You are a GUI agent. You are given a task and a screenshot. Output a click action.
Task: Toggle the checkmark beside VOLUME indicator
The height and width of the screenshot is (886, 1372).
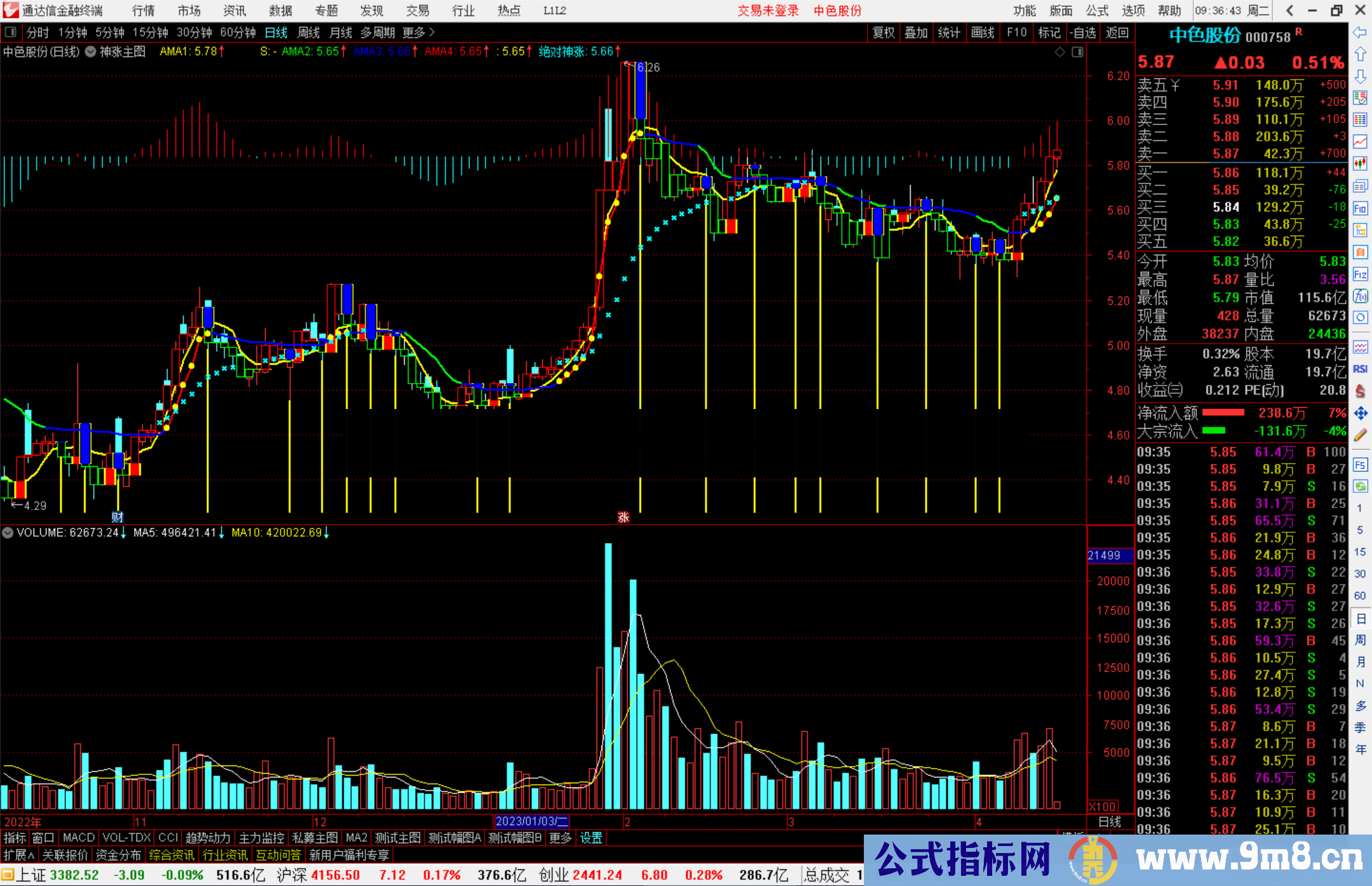[x=8, y=533]
